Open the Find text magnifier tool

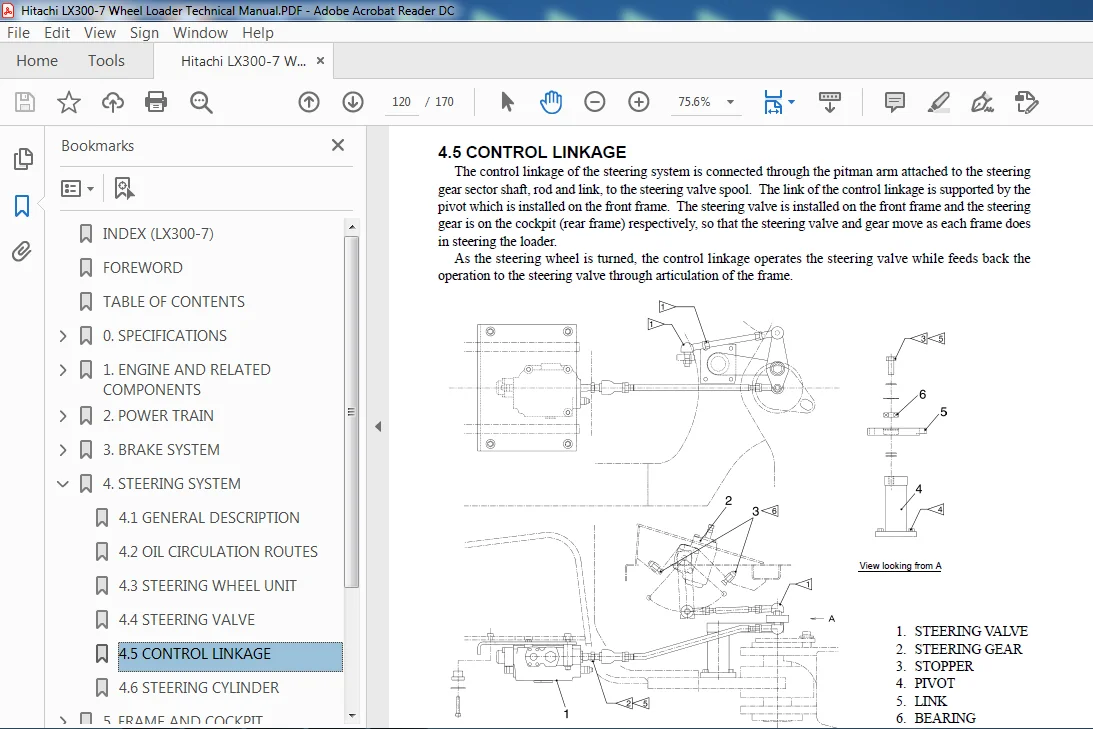click(x=201, y=102)
